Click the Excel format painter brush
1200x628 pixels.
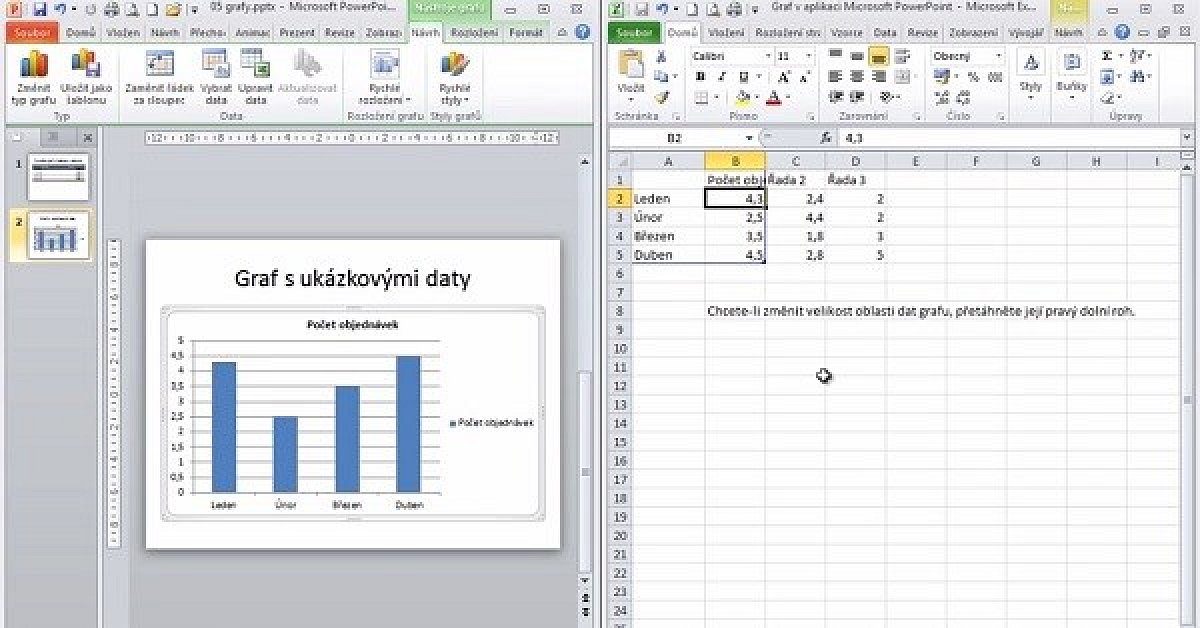click(661, 98)
